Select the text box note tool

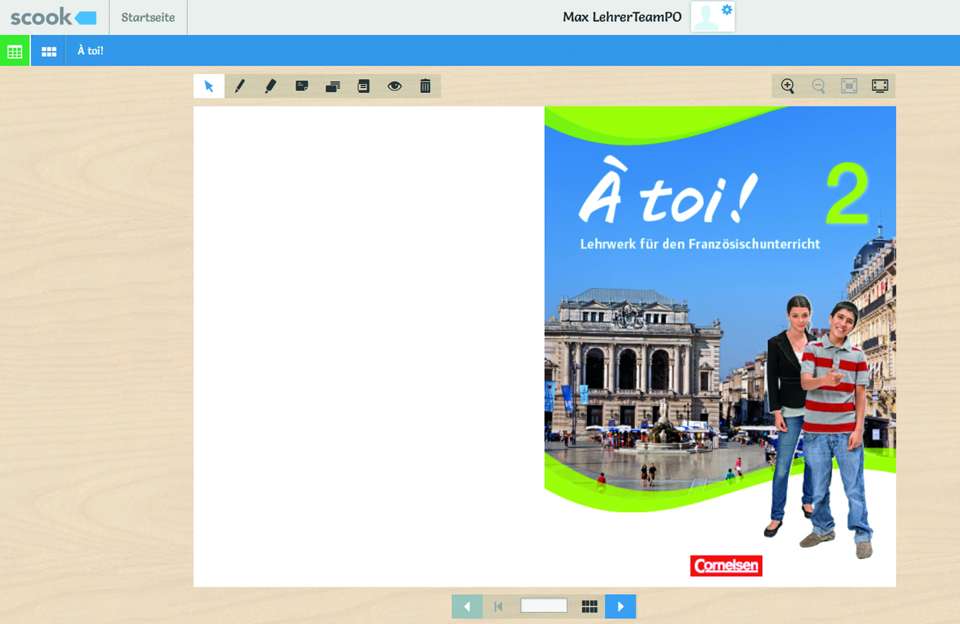pyautogui.click(x=364, y=86)
